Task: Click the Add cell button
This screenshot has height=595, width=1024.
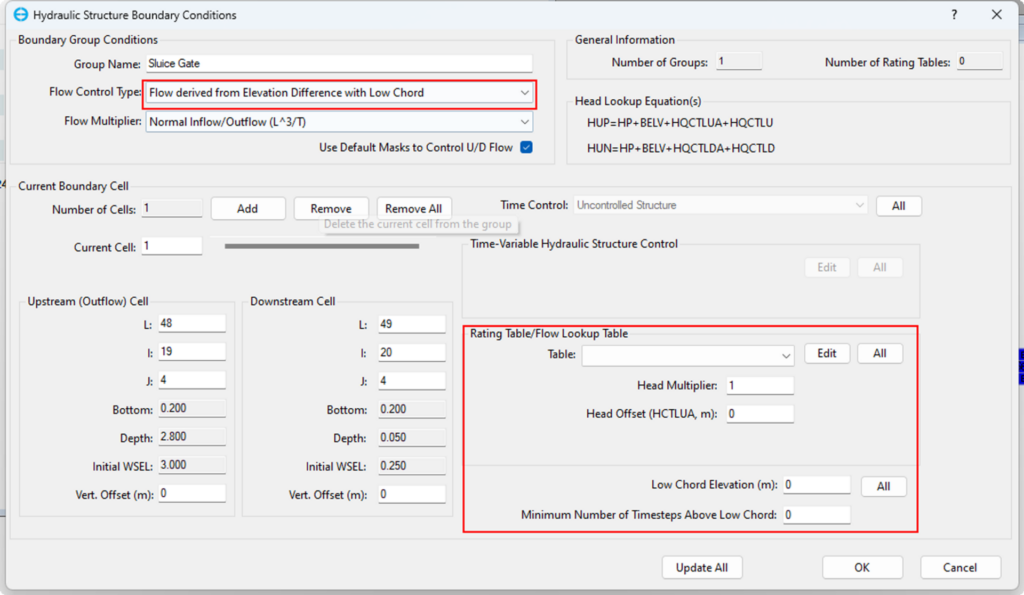Action: (248, 208)
